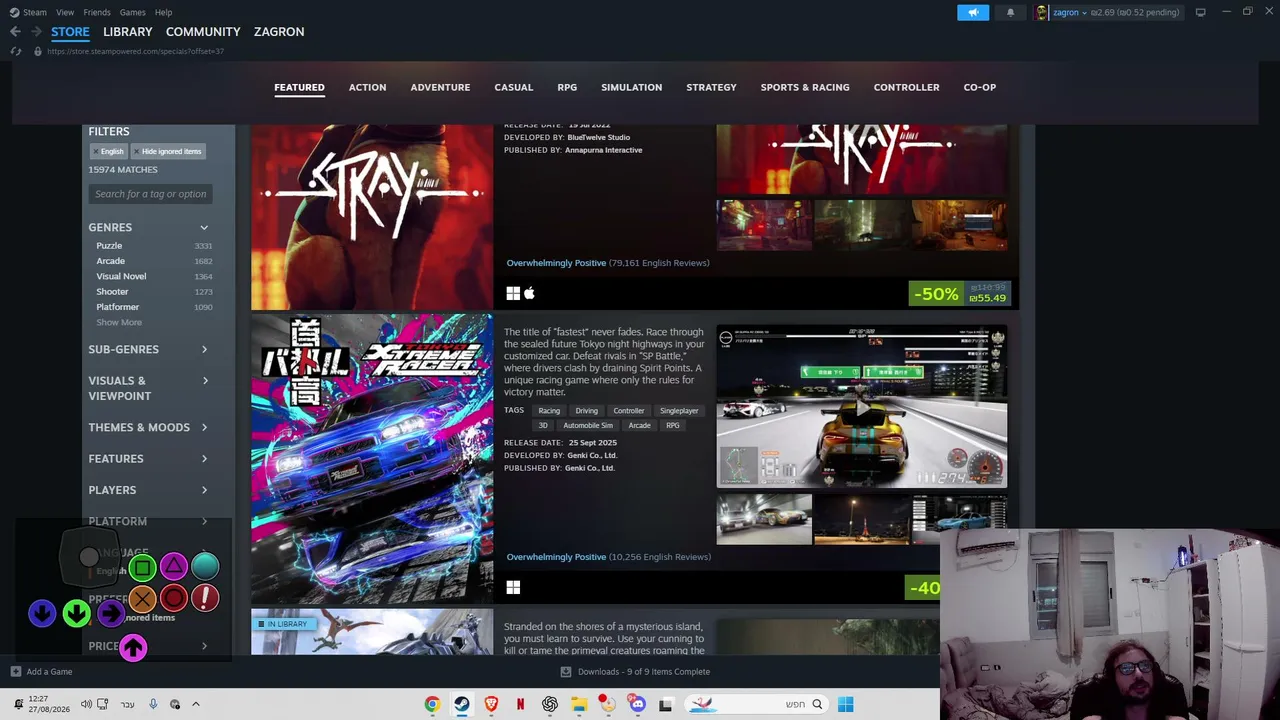Viewport: 1280px width, 720px height.
Task: Click the page reload icon beside the URL
Action: tap(16, 51)
